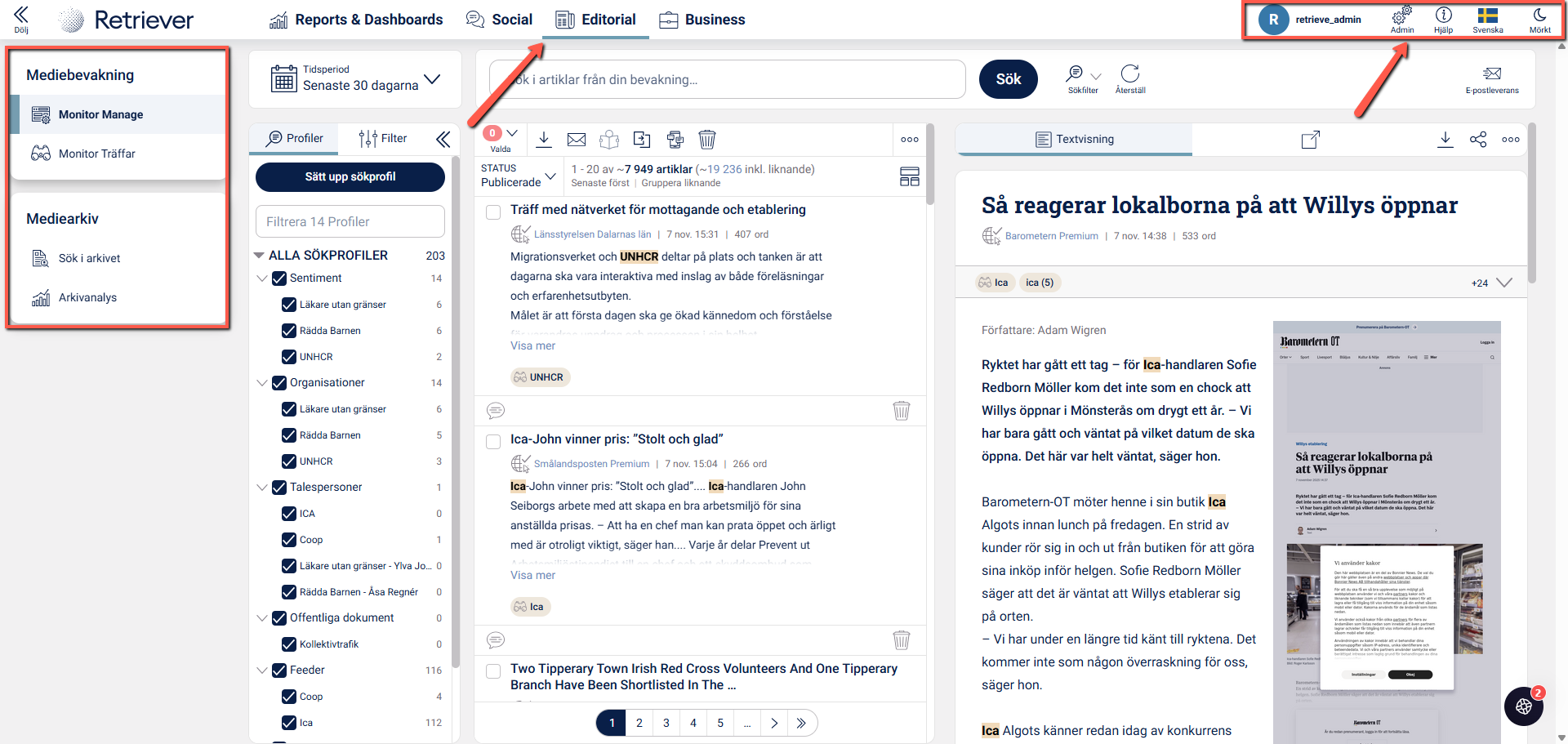Click the move/export articles icon in list toolbar

(642, 139)
